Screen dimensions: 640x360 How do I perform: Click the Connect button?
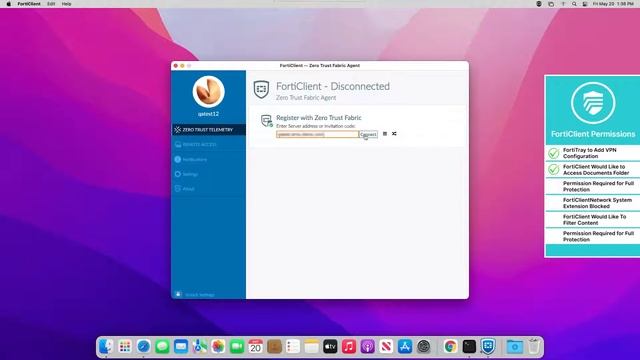[368, 134]
